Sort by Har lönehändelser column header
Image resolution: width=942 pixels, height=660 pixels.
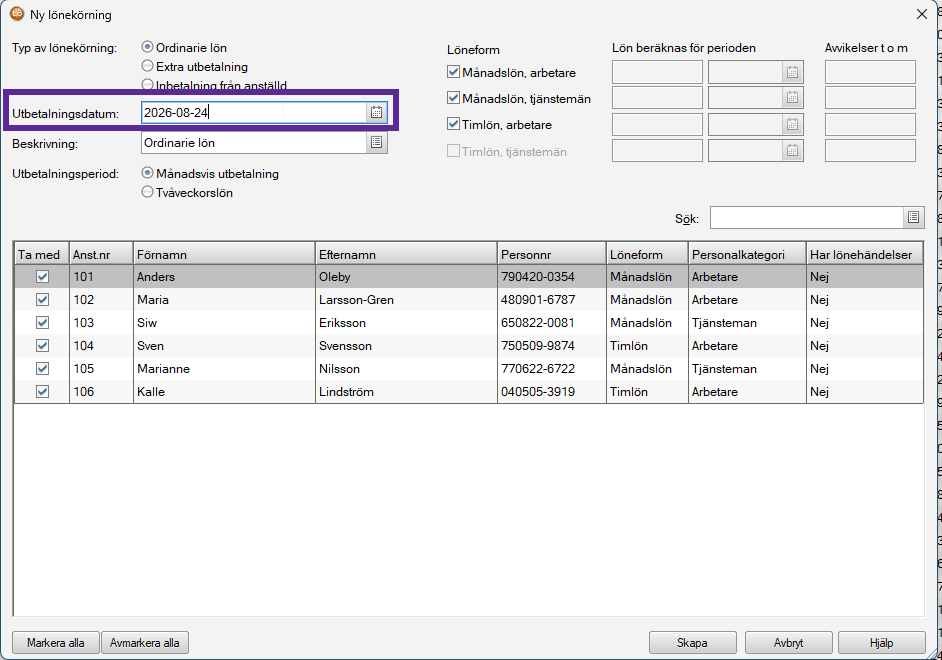[x=865, y=255]
